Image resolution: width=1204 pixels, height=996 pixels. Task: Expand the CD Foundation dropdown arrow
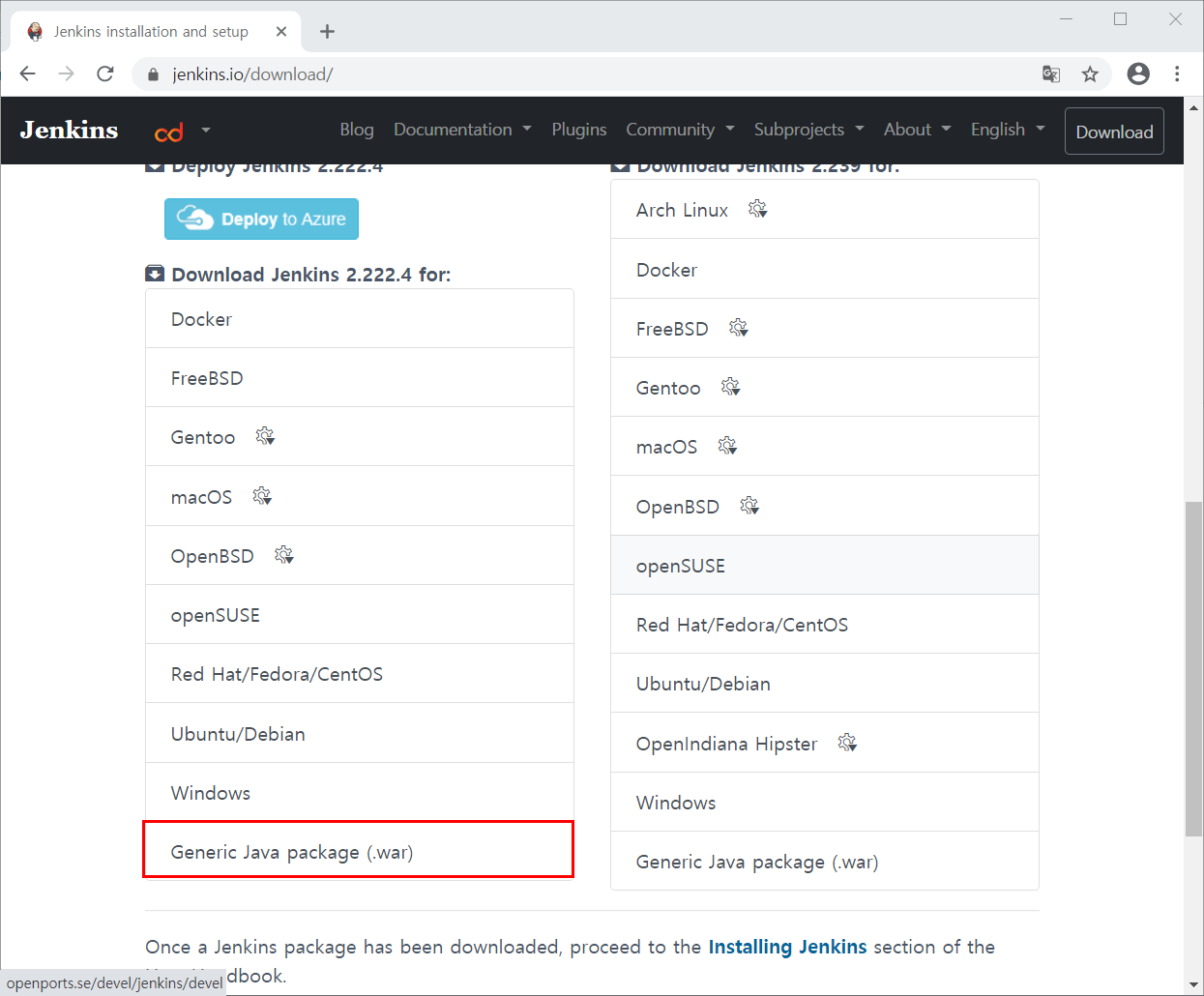(206, 130)
